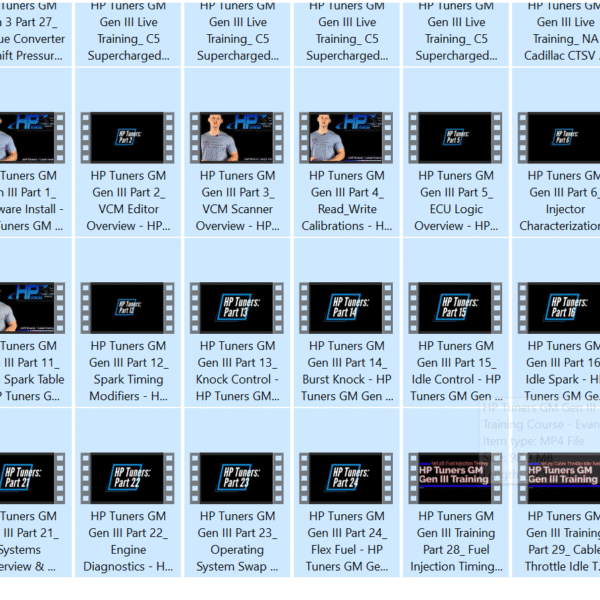This screenshot has width=600, height=600.
Task: Select the Gen III Part 5 video thumbnail
Action: click(x=455, y=138)
